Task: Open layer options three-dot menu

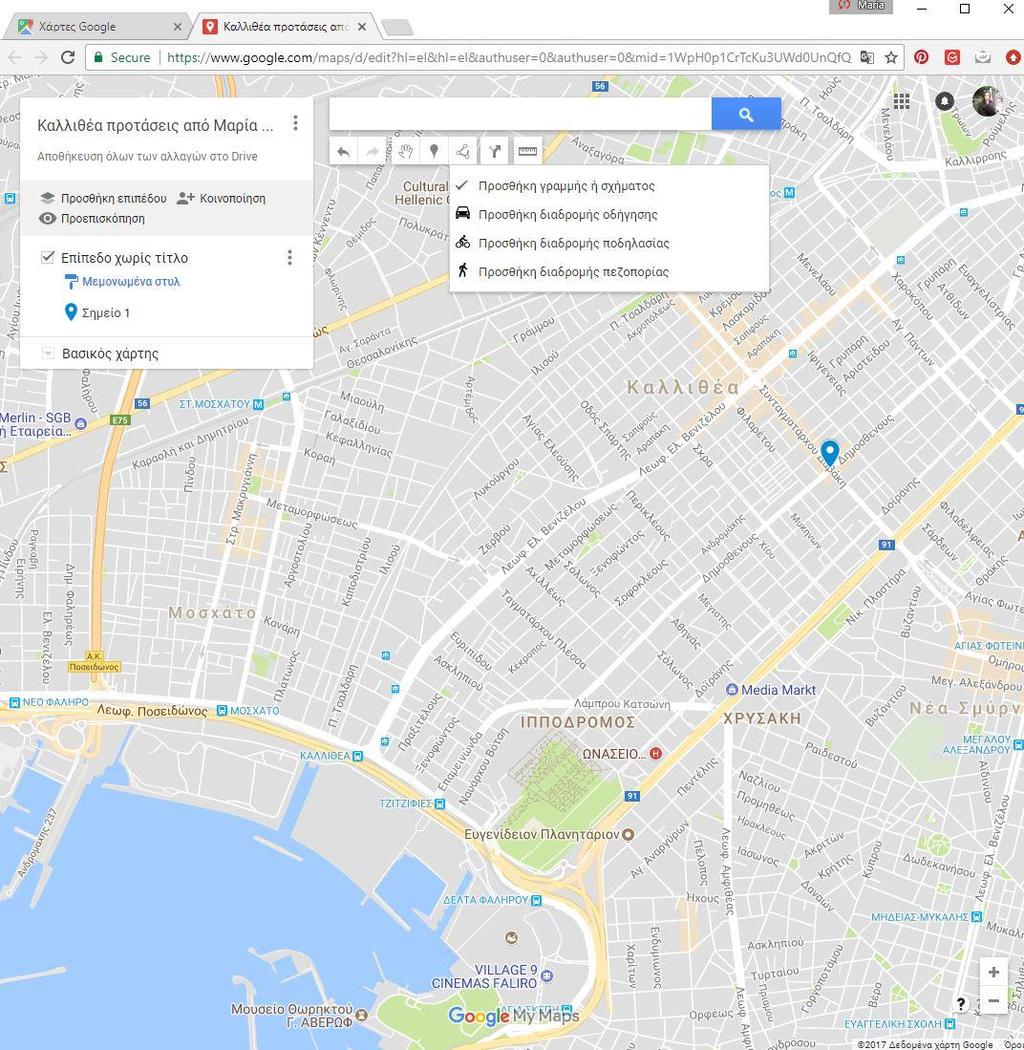Action: (x=290, y=258)
